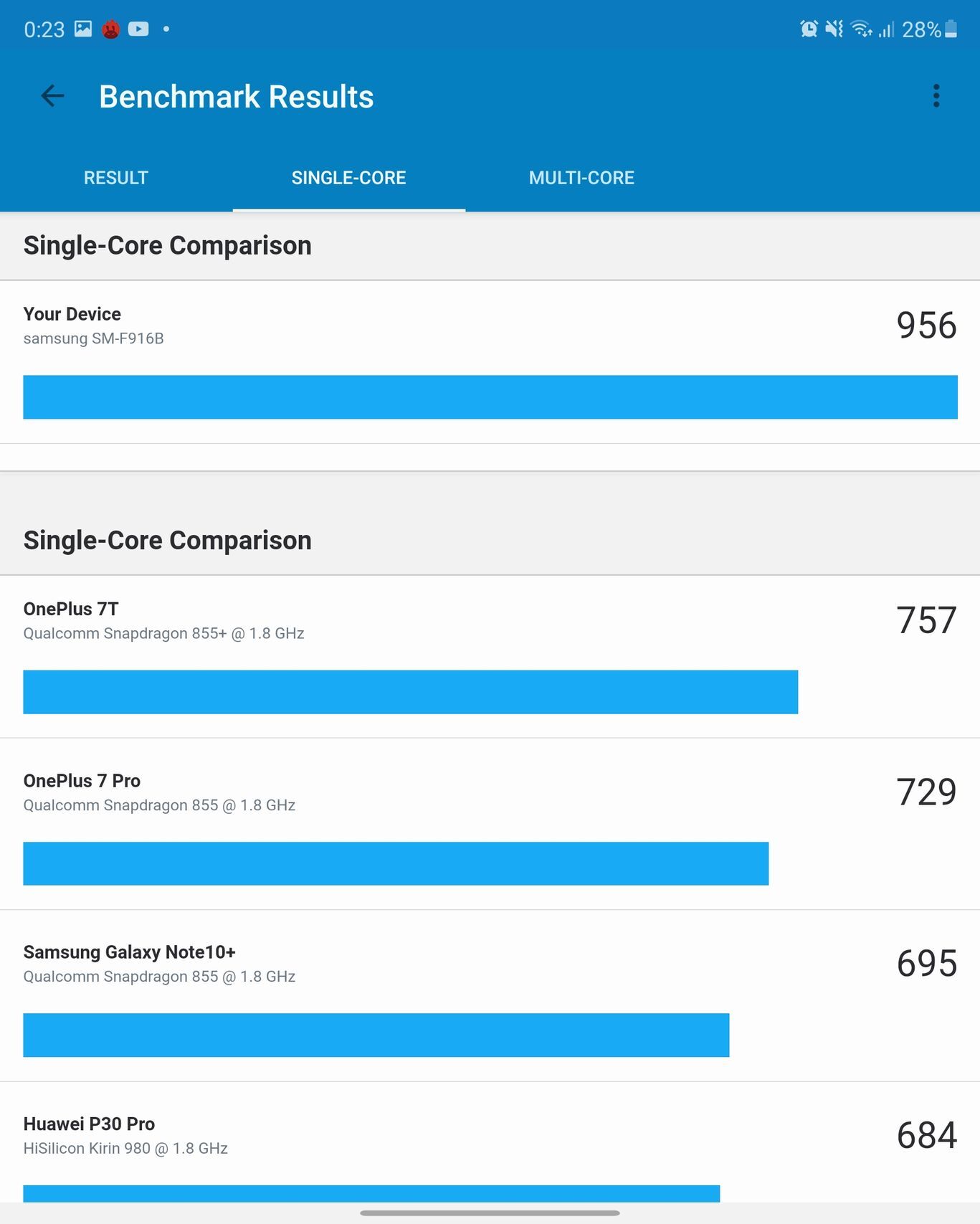Image resolution: width=980 pixels, height=1224 pixels.
Task: Tap the gallery image notification icon
Action: click(x=83, y=29)
